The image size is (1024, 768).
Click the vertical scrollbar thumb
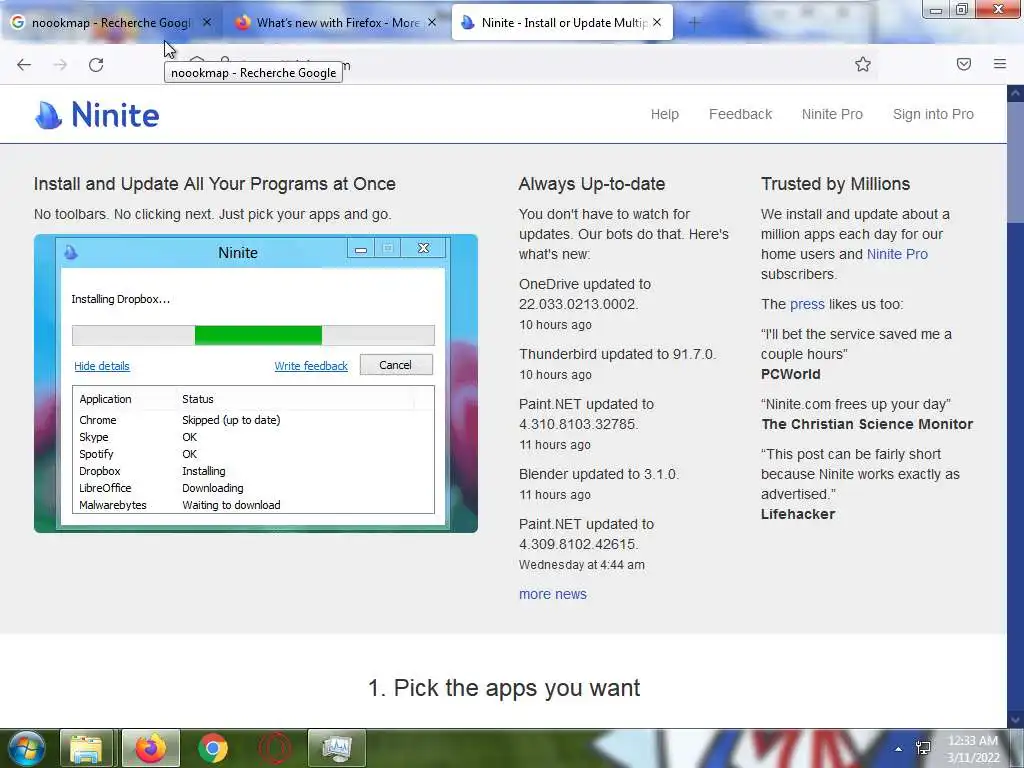(x=1015, y=162)
